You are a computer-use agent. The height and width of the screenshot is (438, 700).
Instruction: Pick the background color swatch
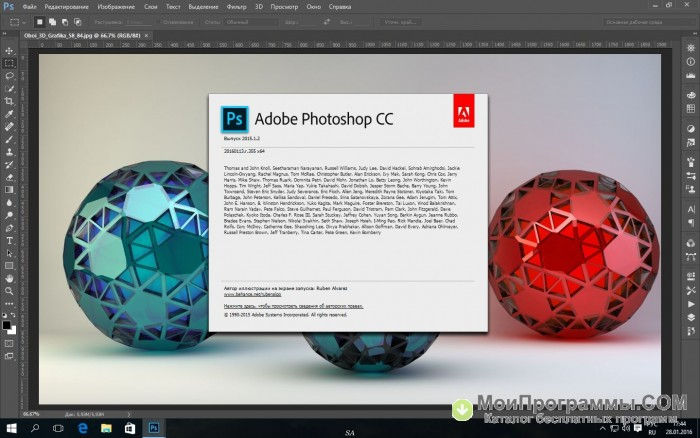(x=12, y=331)
